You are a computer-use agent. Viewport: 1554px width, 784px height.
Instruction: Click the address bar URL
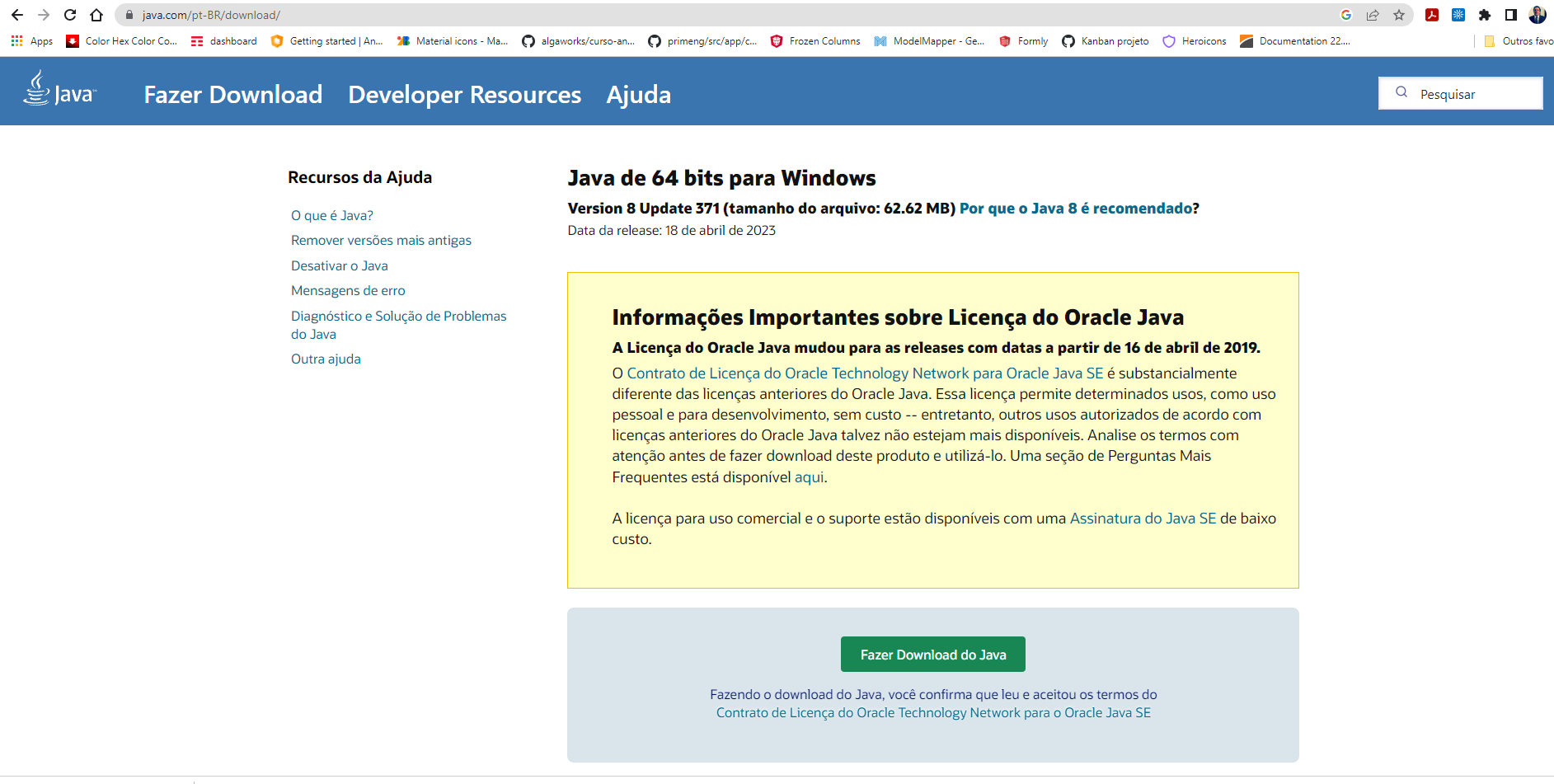211,15
